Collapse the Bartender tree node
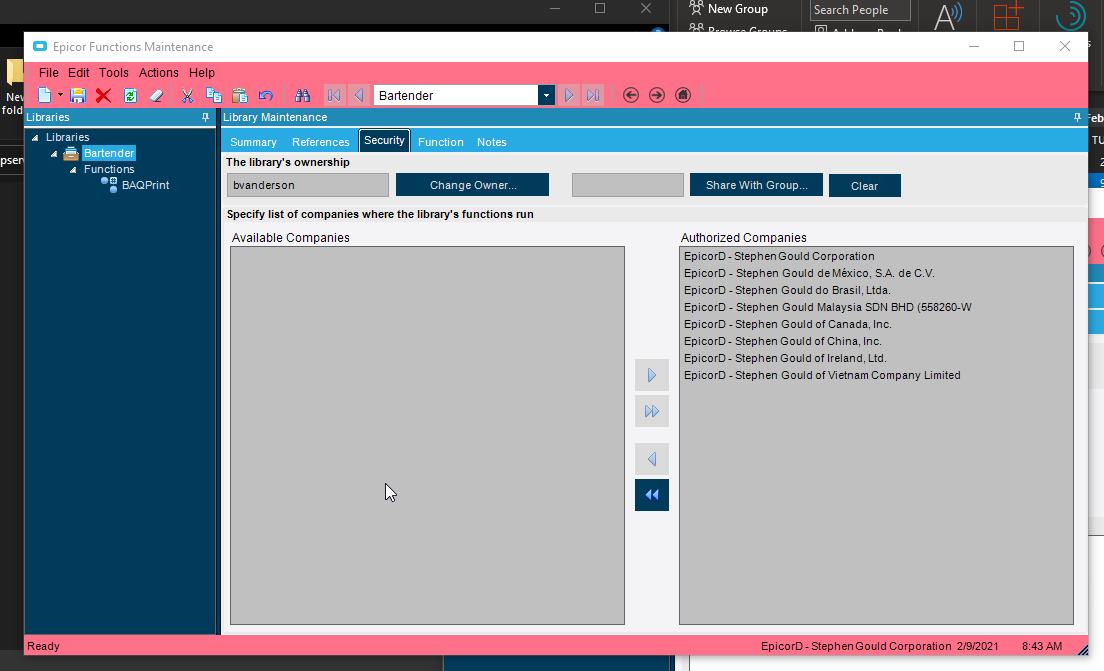 pyautogui.click(x=54, y=153)
